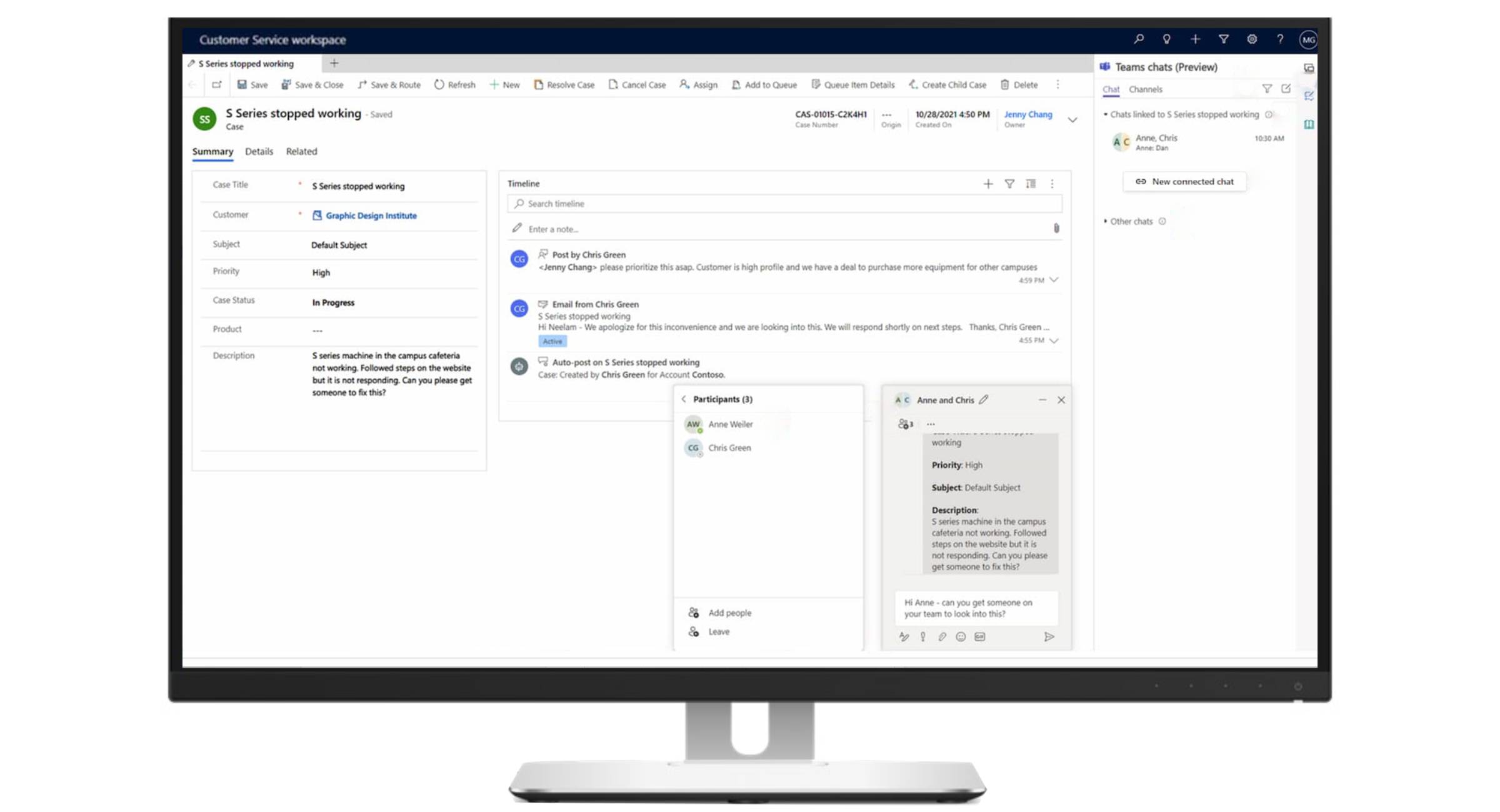Add a timeline record with plus icon
This screenshot has width=1500, height=812.
988,184
